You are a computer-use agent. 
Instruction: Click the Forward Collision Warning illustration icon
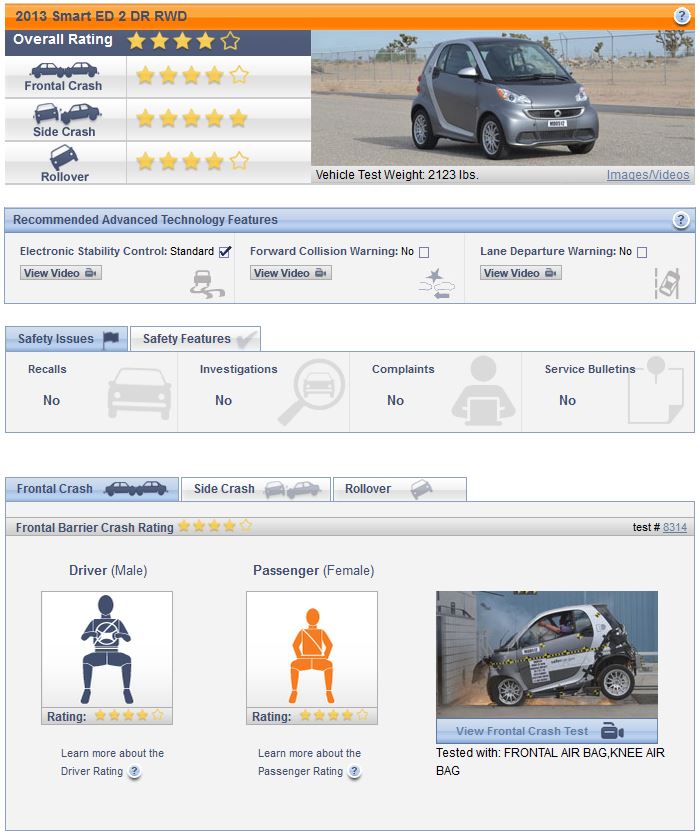coord(437,283)
